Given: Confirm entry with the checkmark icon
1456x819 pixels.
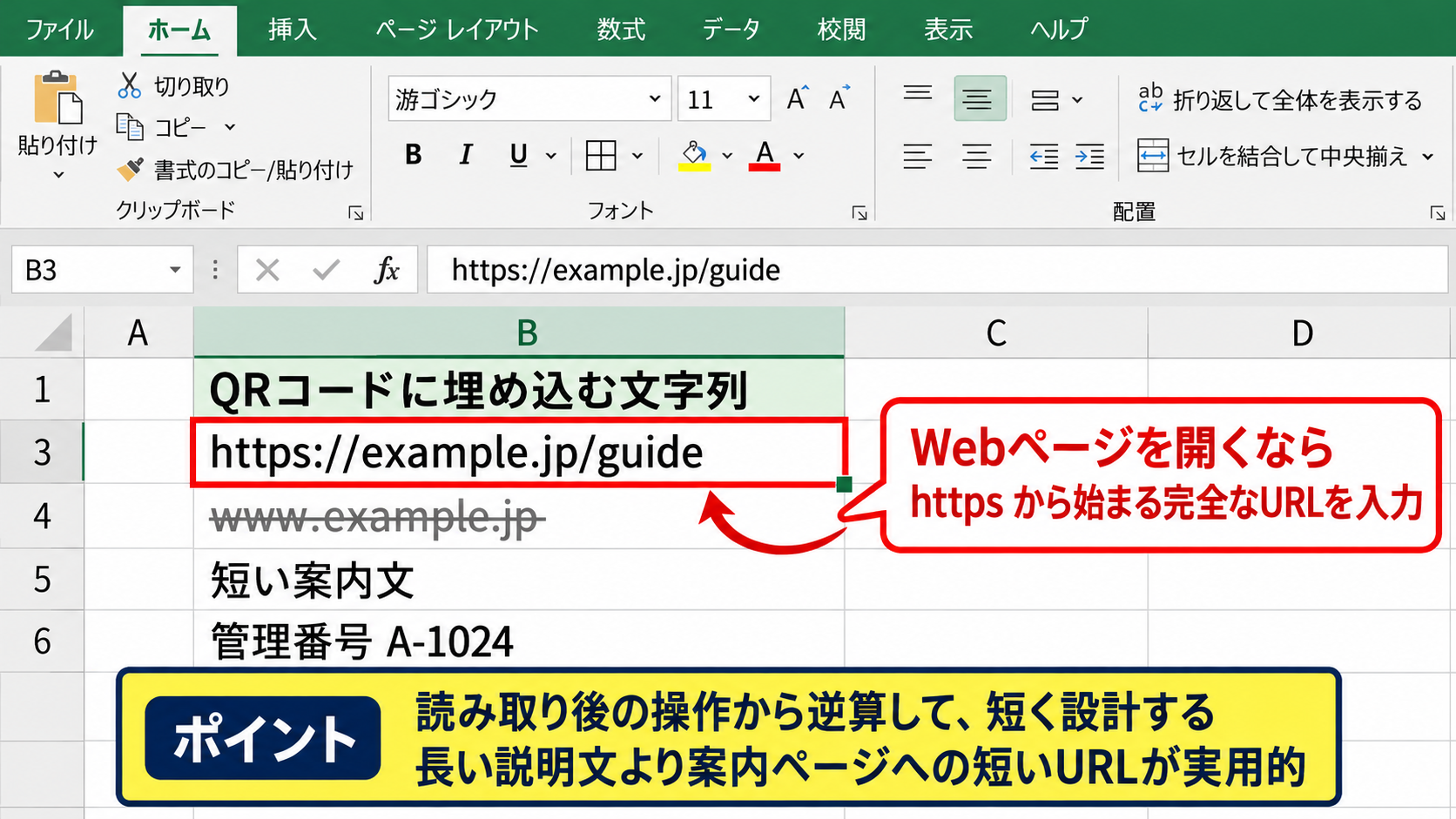Looking at the screenshot, I should [x=327, y=270].
